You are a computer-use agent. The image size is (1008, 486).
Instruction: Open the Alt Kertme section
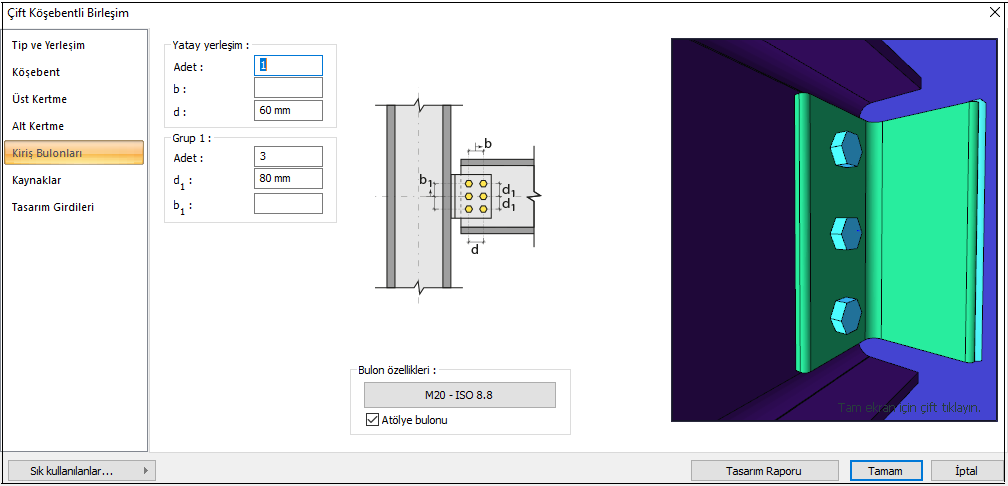(74, 127)
